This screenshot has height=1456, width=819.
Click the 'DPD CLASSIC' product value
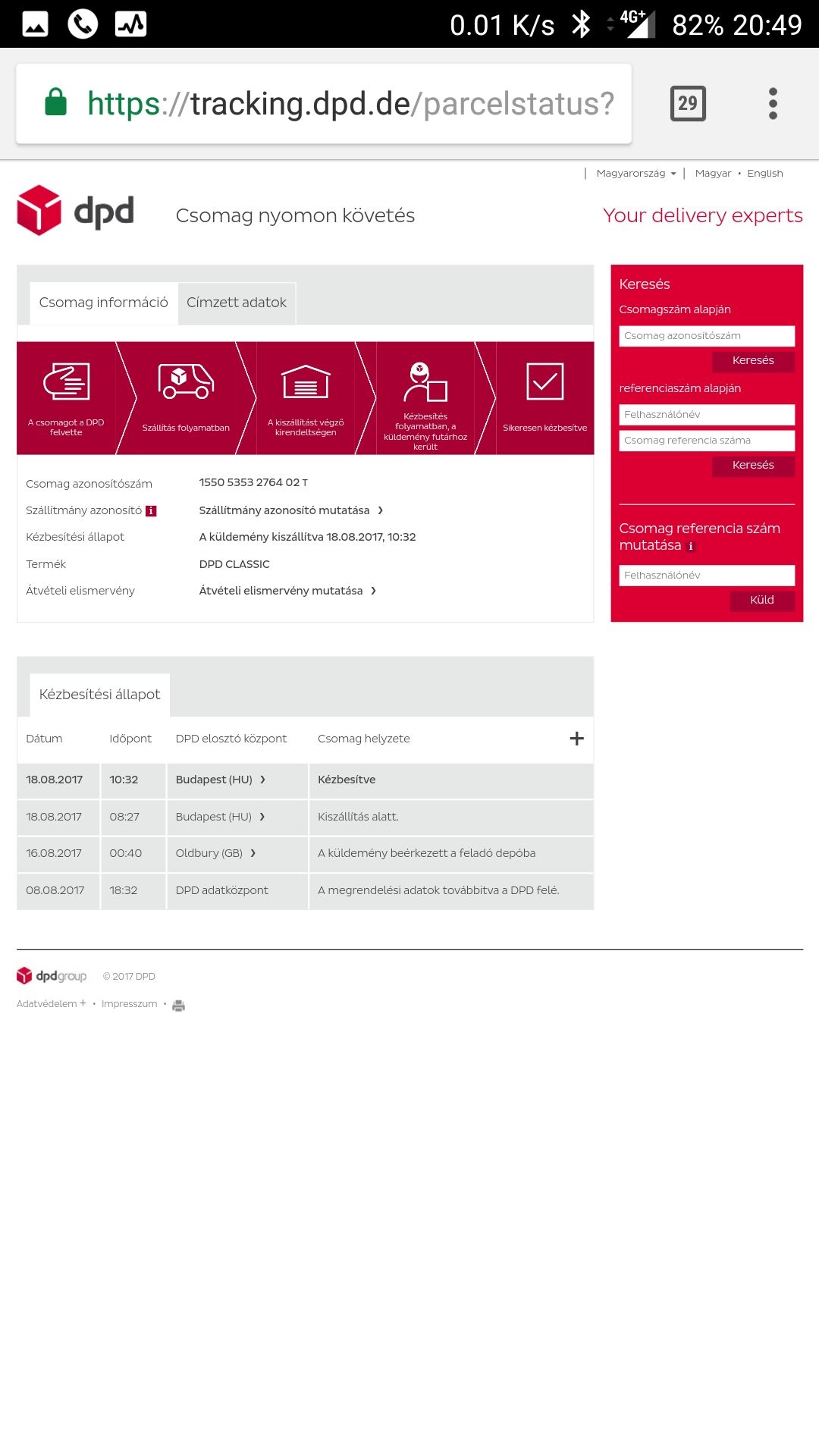click(x=234, y=564)
